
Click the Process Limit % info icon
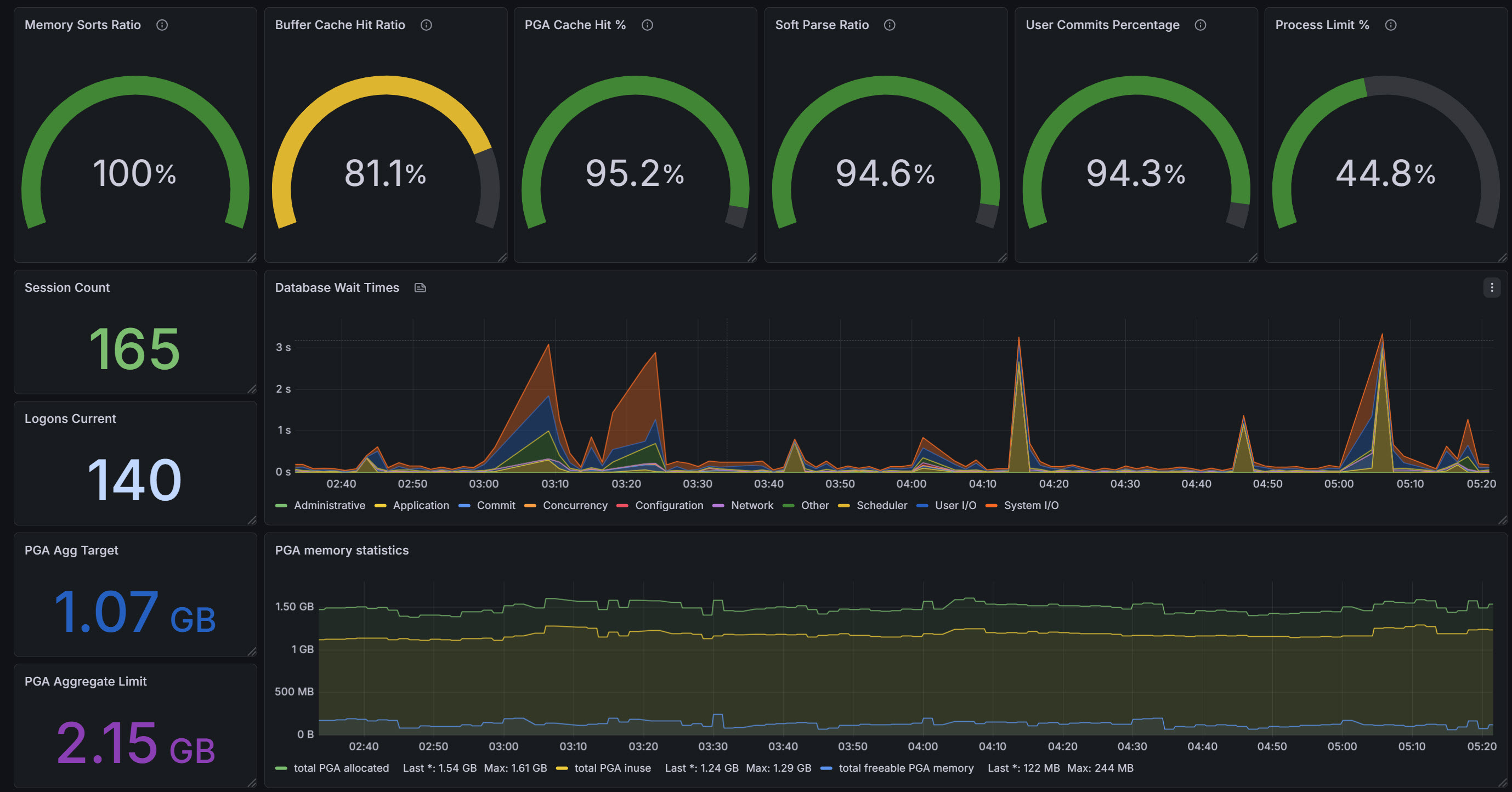pos(1390,25)
